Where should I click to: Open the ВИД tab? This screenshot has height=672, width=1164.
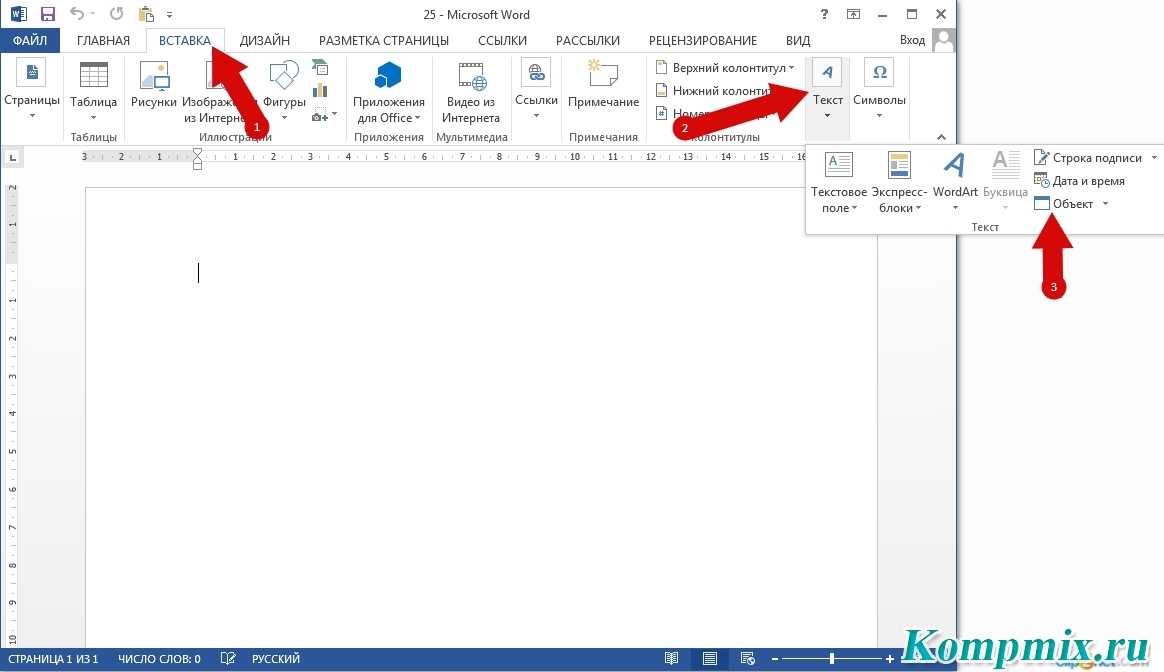798,40
